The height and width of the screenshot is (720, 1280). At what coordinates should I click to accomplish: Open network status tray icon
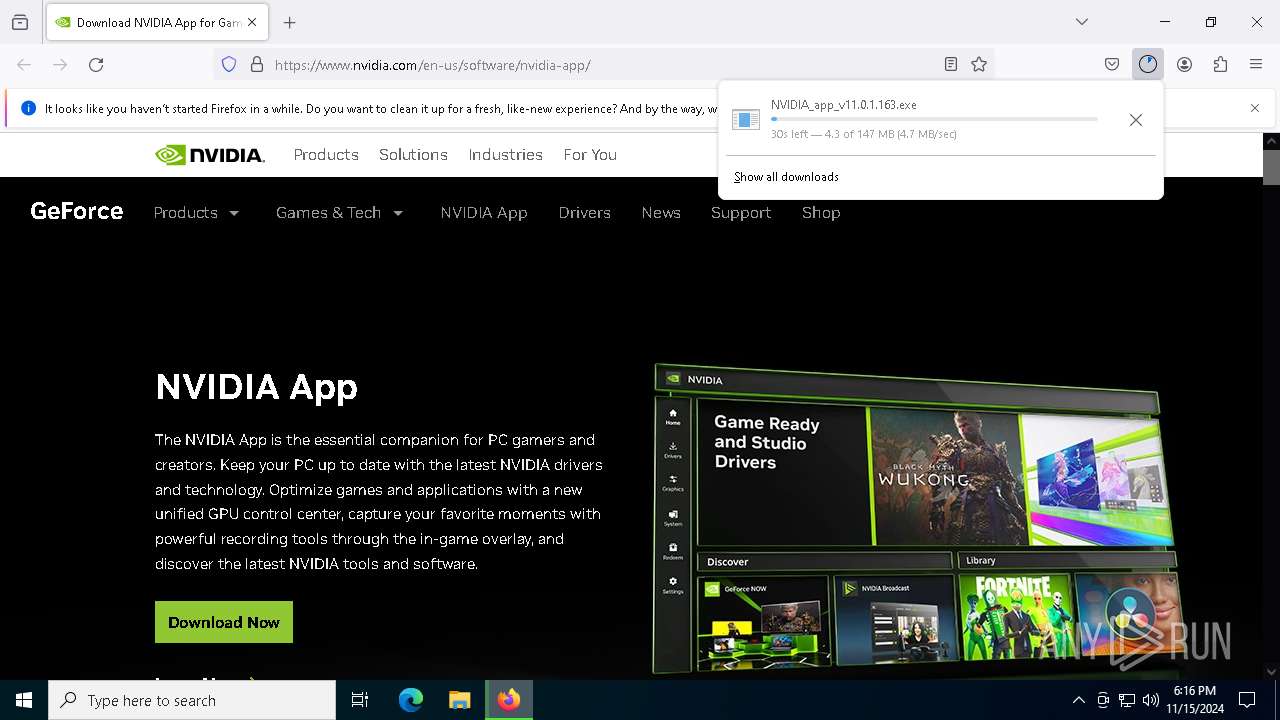[1127, 700]
